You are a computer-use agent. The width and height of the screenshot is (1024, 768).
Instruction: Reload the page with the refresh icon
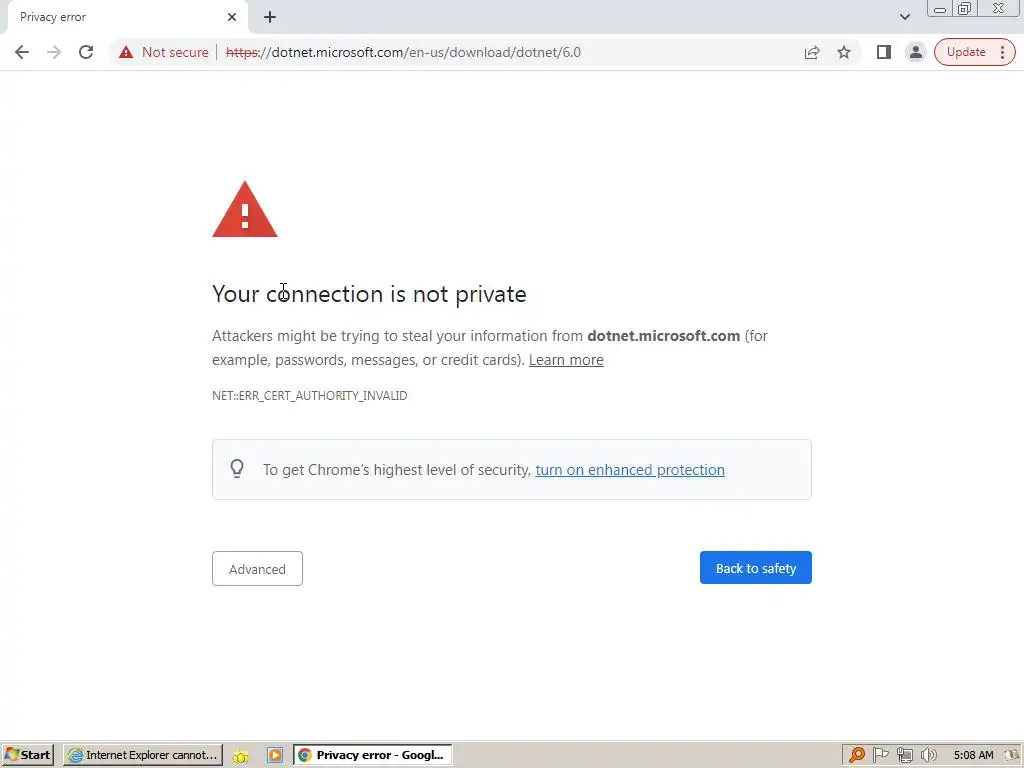[x=86, y=52]
